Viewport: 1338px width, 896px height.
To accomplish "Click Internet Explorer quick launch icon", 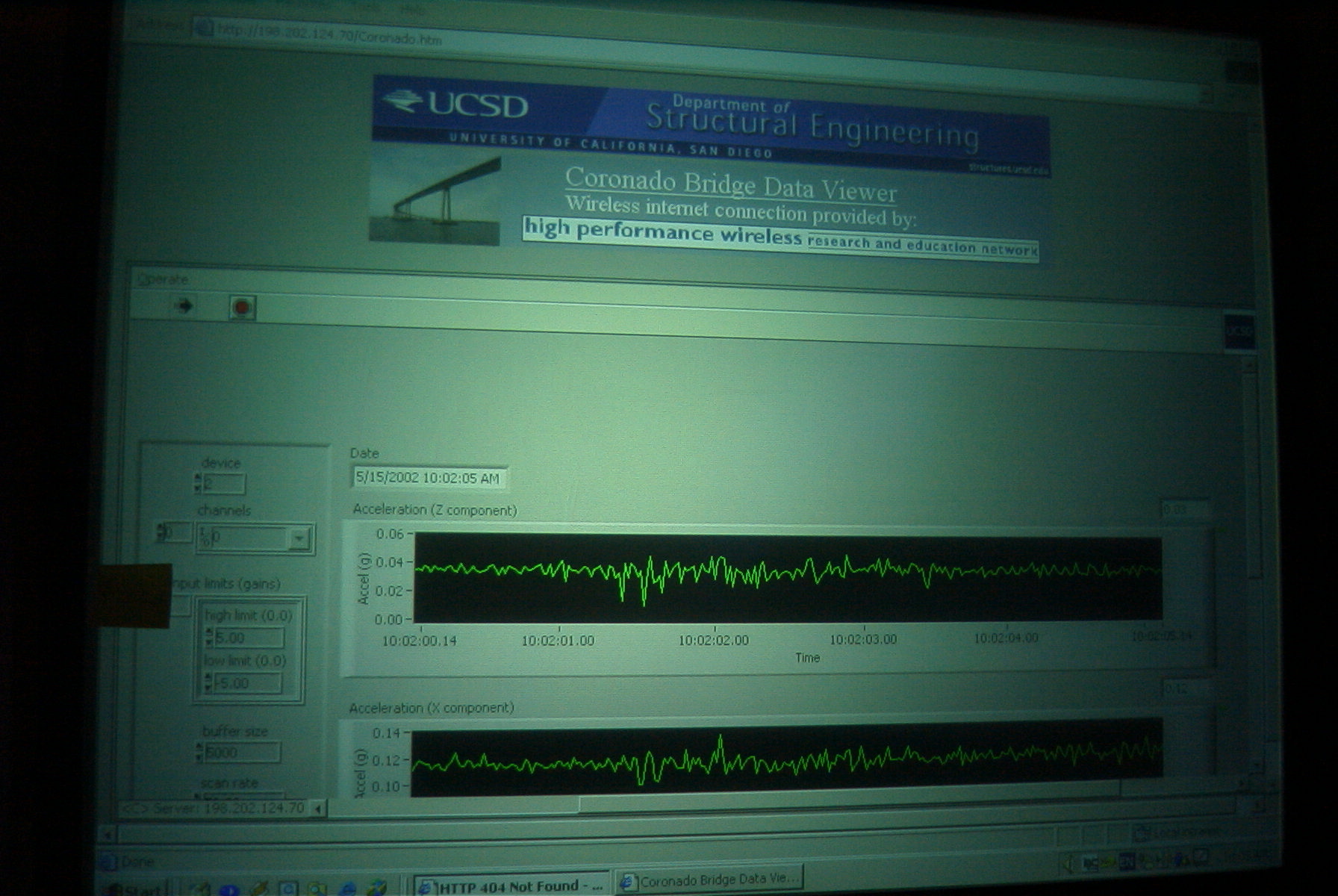I will 348,889.
